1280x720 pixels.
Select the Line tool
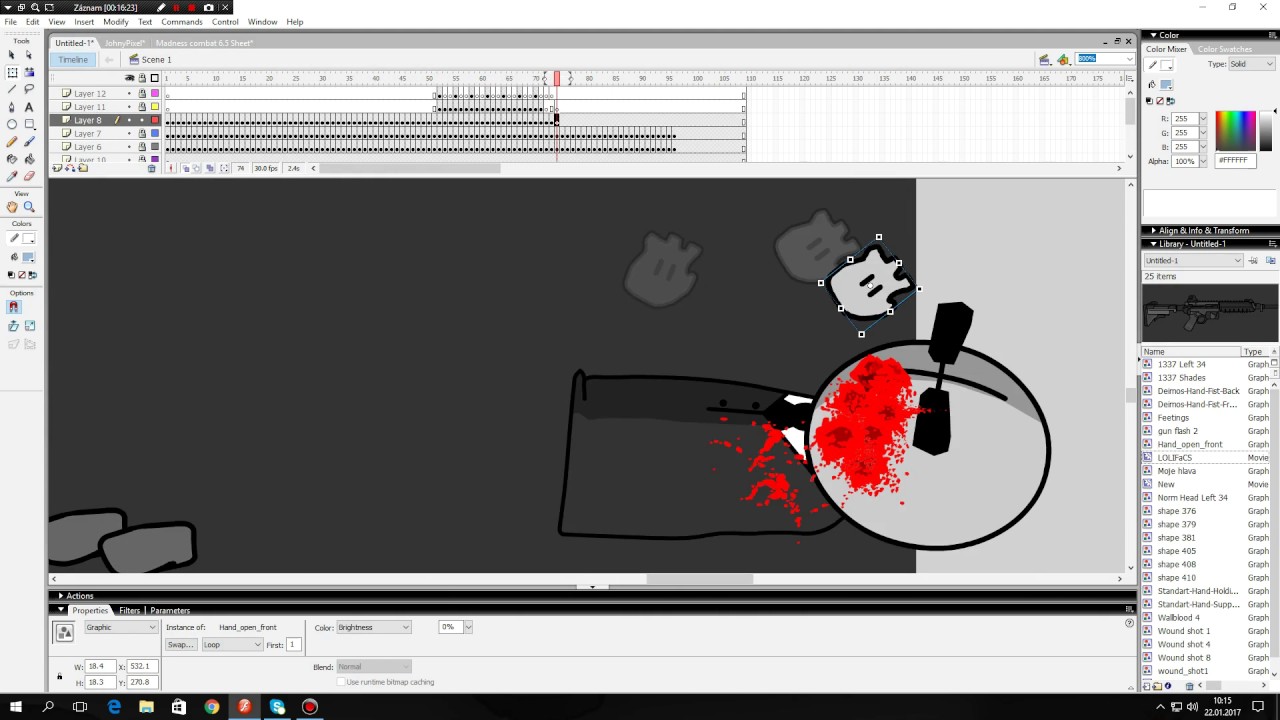12,89
